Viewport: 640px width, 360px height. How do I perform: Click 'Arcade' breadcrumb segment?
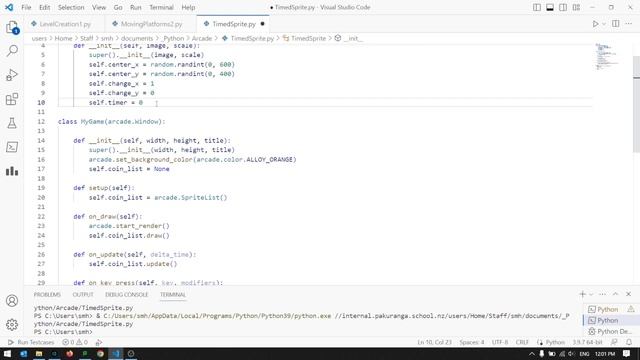tap(202, 38)
